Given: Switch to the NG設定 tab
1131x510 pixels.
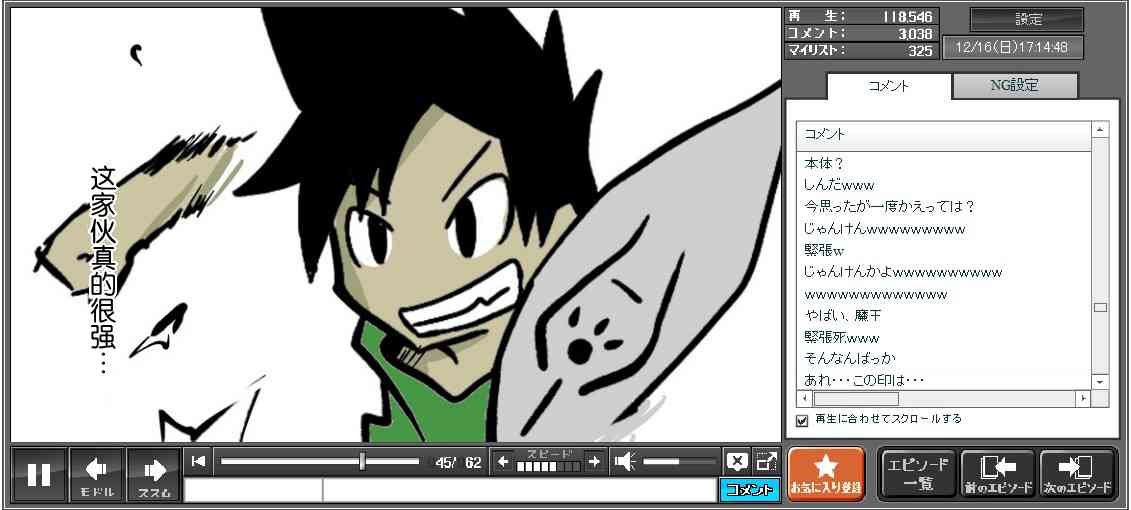Looking at the screenshot, I should pyautogui.click(x=1014, y=86).
